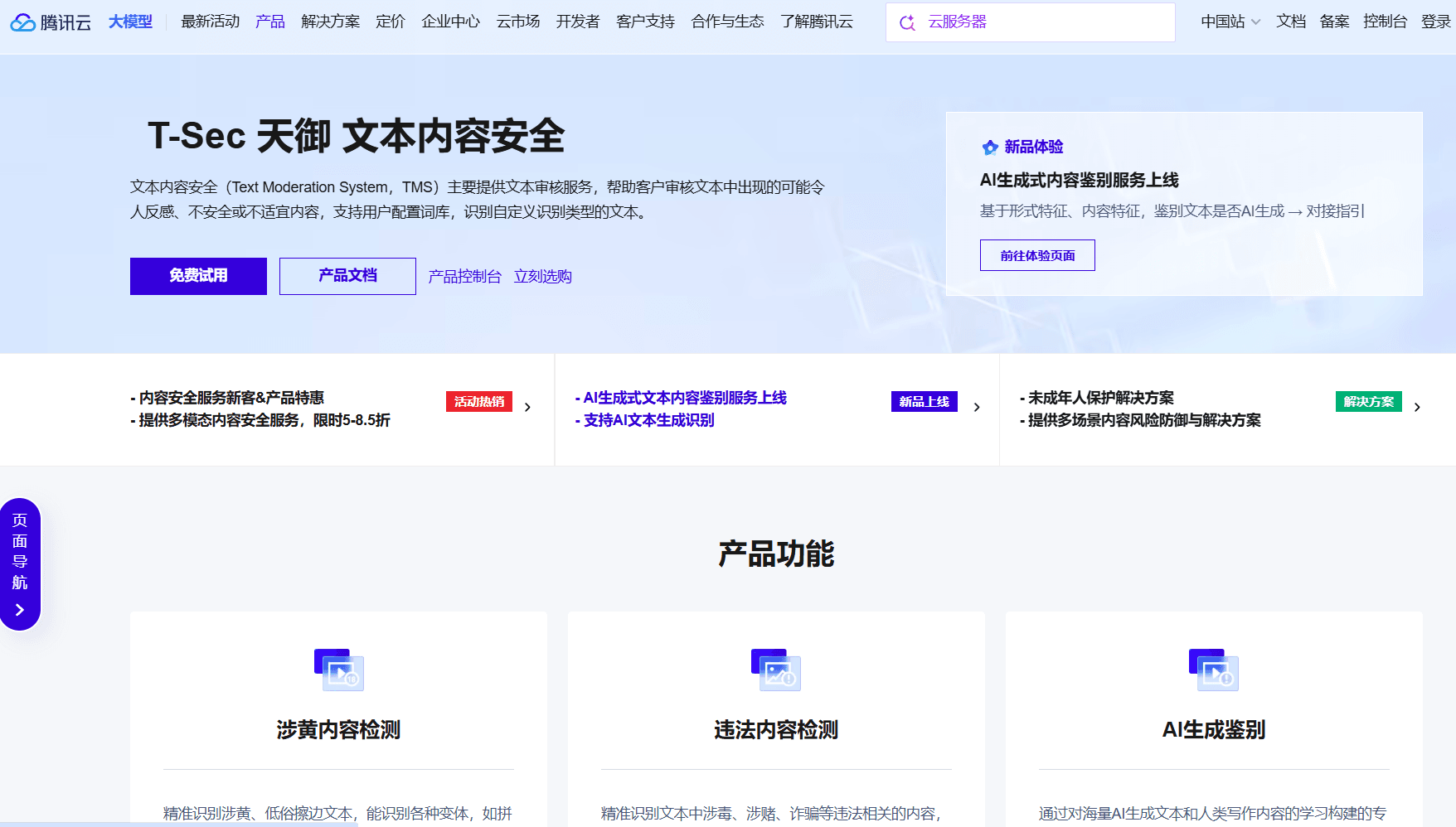This screenshot has width=1456, height=827.
Task: Expand arrow beside 新品上线 tag
Action: (977, 407)
